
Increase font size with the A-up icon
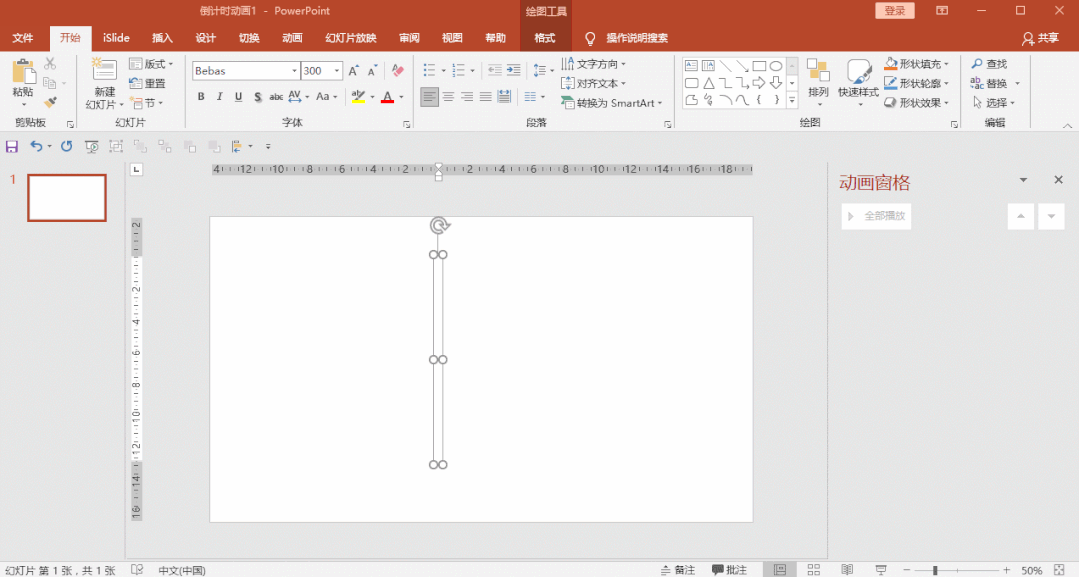(354, 70)
